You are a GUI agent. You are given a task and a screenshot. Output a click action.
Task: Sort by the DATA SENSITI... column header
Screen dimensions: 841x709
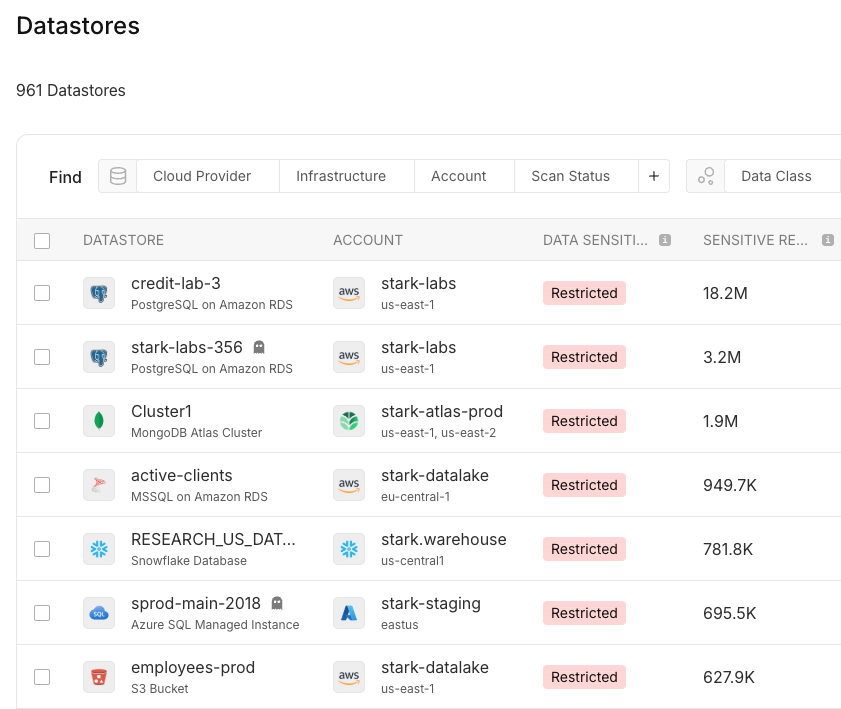pyautogui.click(x=595, y=240)
